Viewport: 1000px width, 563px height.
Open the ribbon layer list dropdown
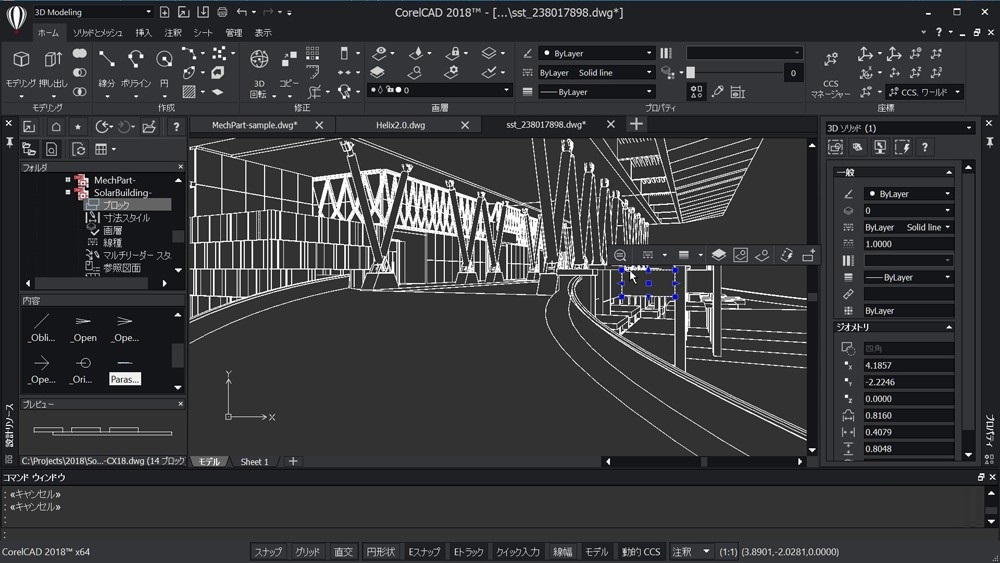point(439,90)
